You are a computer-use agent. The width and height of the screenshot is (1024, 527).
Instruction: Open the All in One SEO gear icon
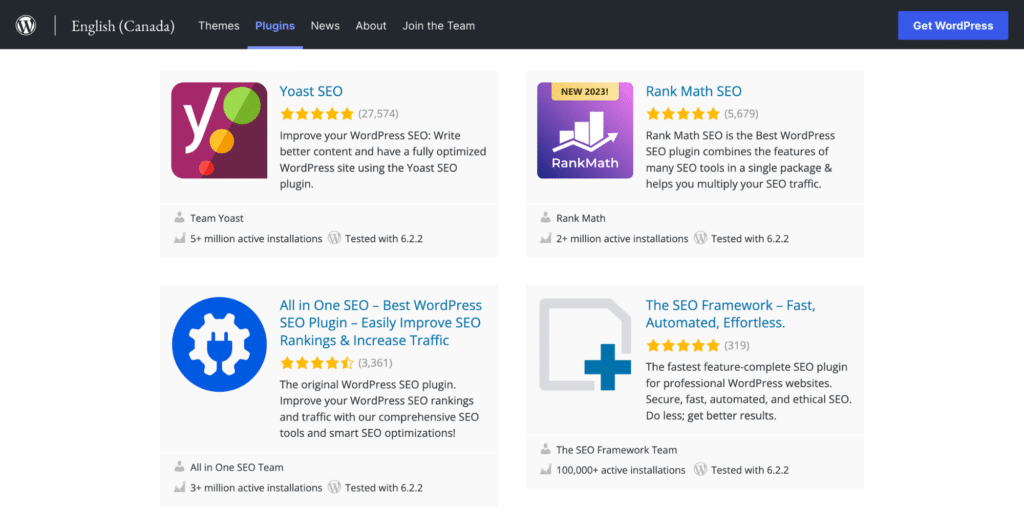click(x=219, y=344)
